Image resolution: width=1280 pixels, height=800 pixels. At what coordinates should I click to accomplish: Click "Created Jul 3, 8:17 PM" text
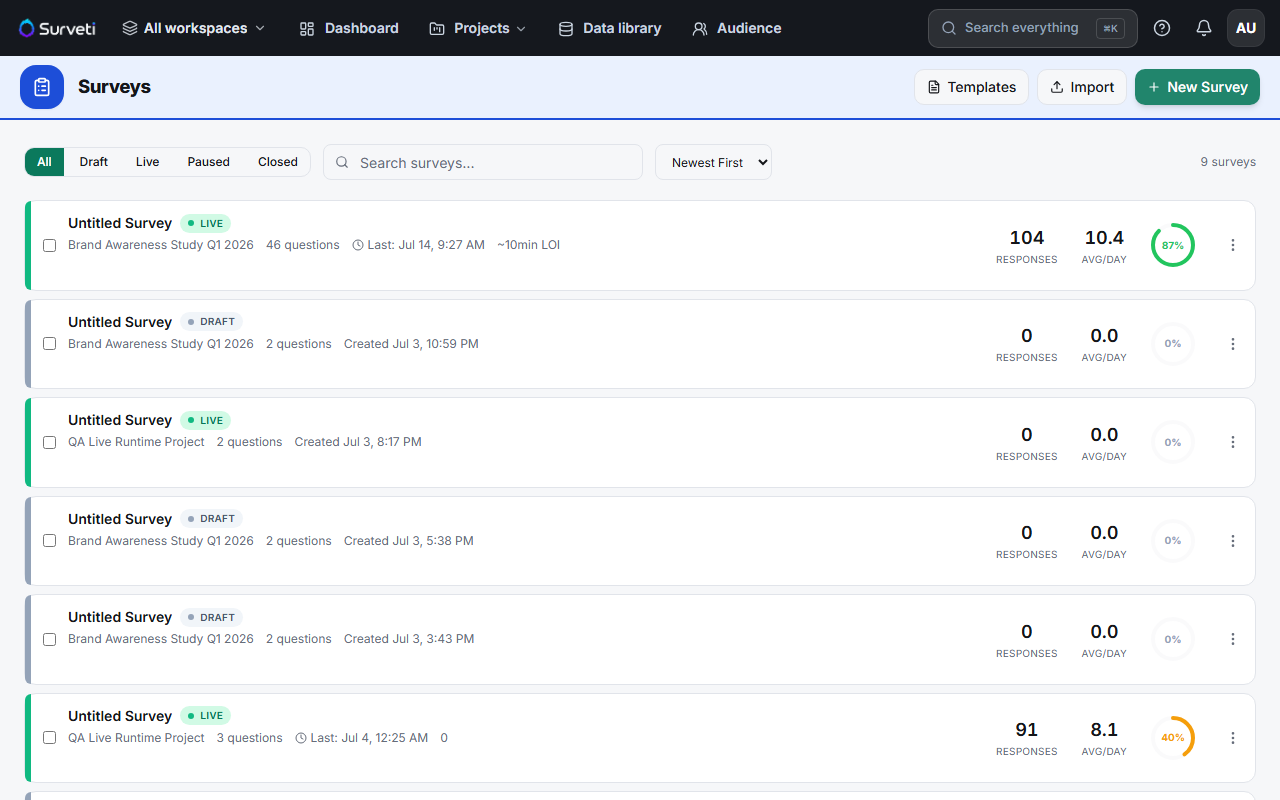358,442
